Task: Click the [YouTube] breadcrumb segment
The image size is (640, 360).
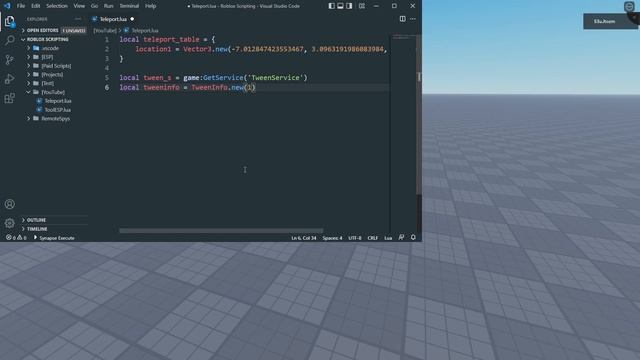Action: [105, 30]
